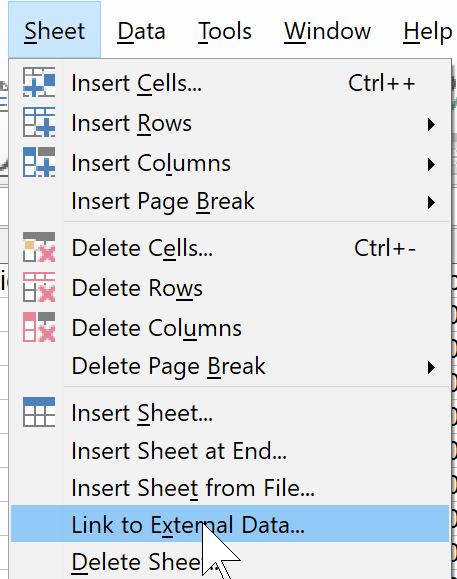
Task: Click the Insert Cells icon
Action: pos(39,82)
